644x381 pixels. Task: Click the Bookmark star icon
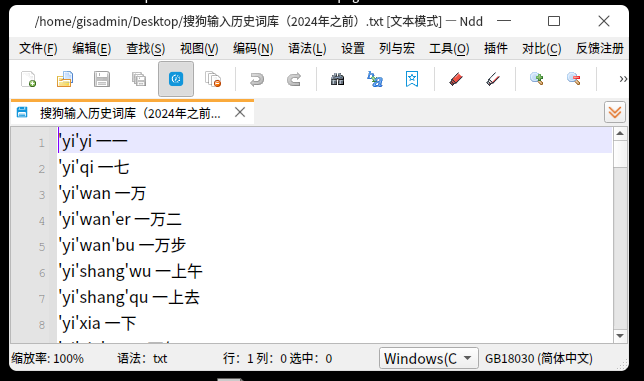click(412, 79)
